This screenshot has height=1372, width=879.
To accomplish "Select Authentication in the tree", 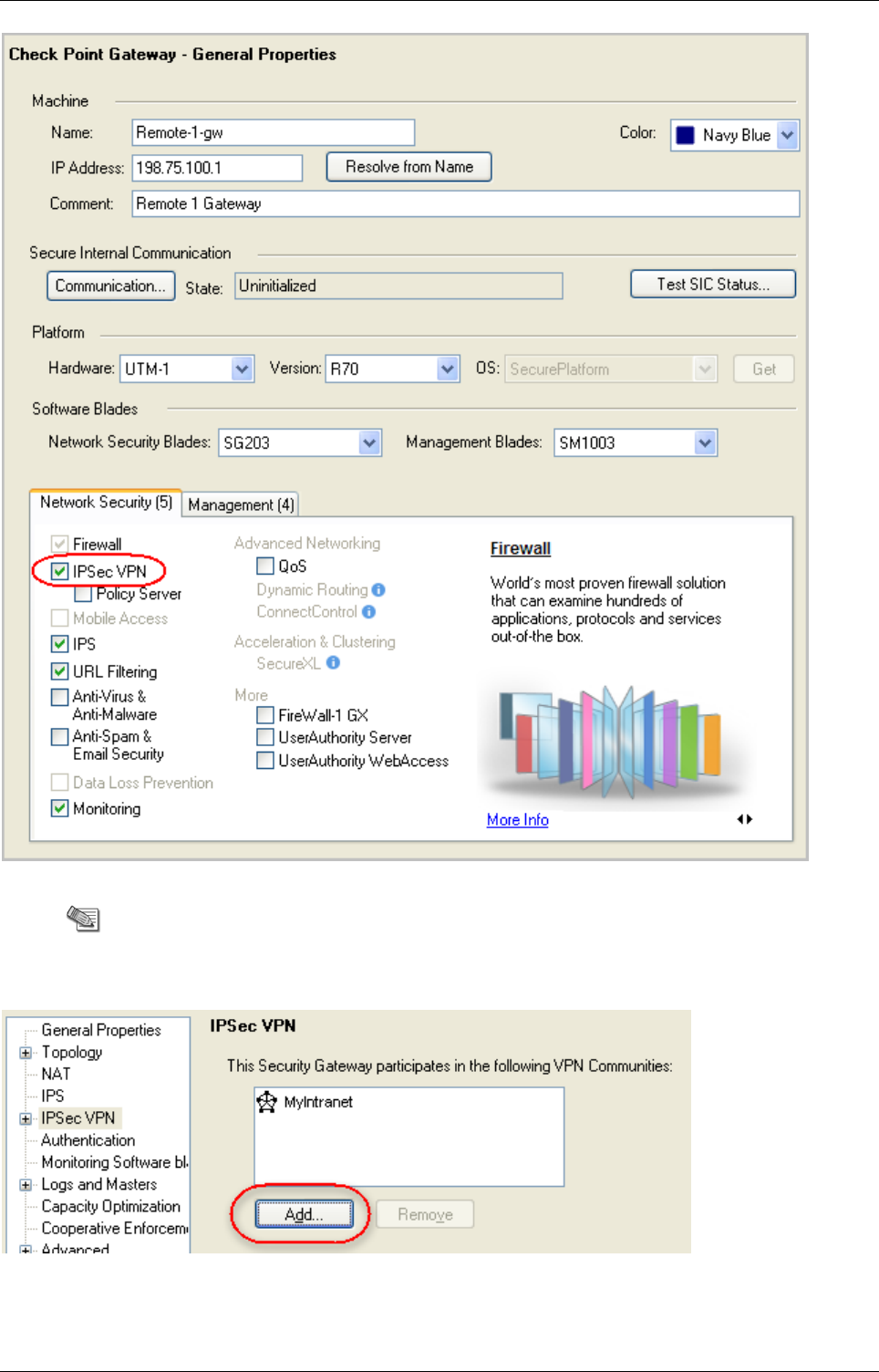I will [x=88, y=1140].
